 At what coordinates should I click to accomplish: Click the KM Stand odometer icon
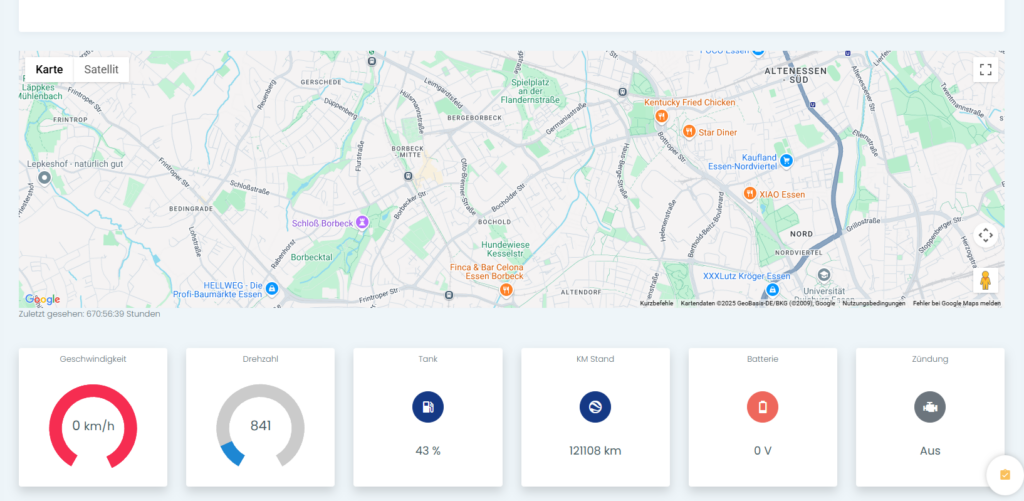(x=595, y=407)
